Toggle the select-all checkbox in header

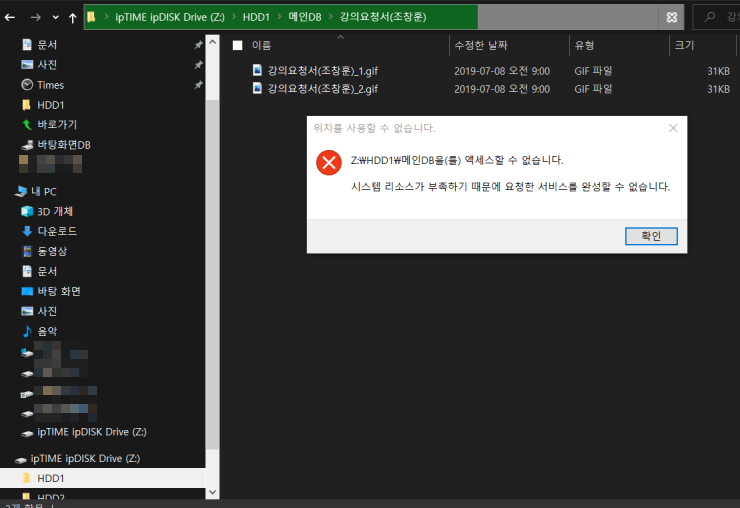(237, 45)
